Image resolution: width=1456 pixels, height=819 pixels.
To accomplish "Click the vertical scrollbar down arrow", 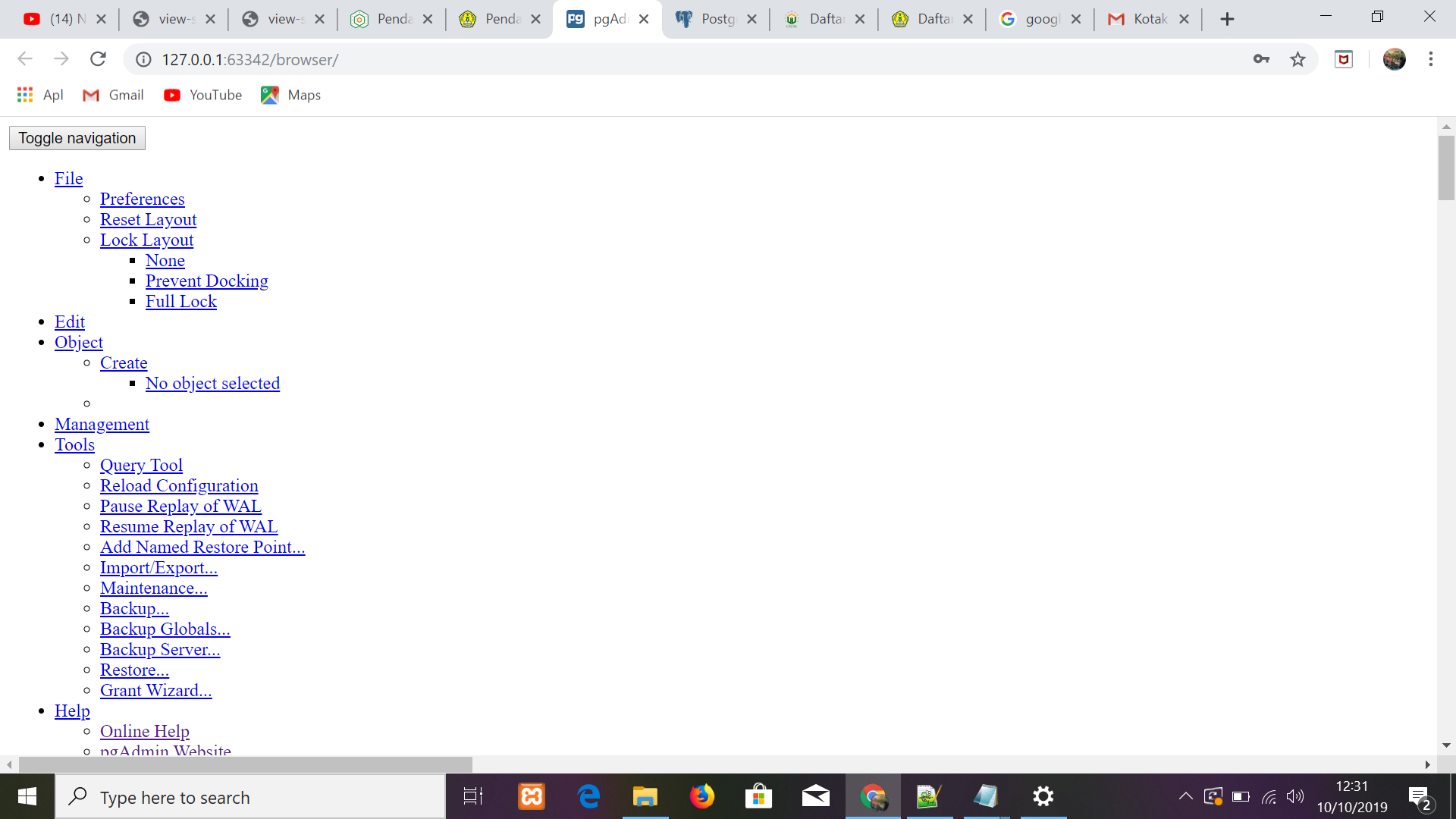I will click(x=1446, y=745).
